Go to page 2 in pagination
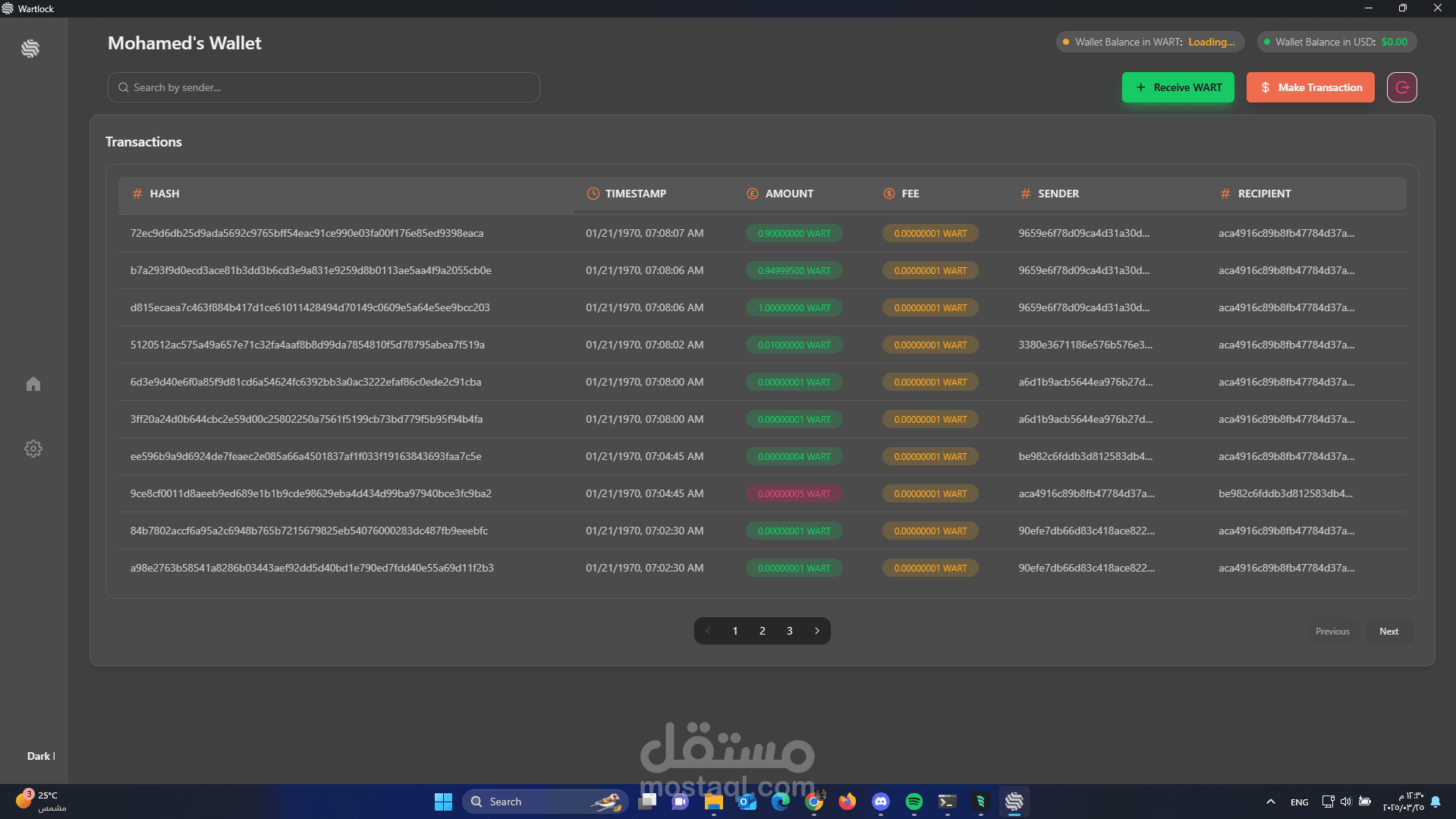 [763, 631]
